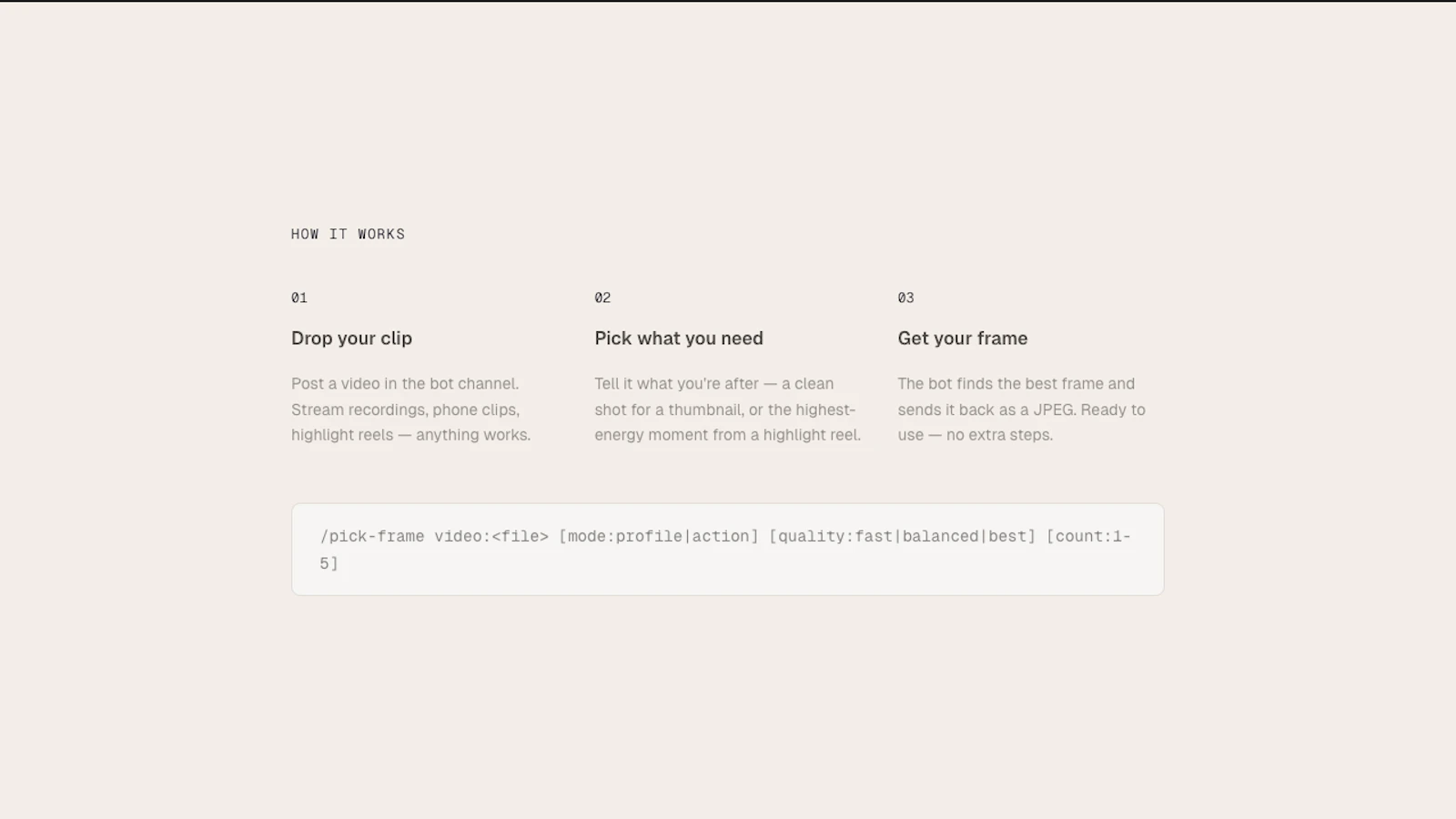The width and height of the screenshot is (1456, 819).
Task: Click the "Tell it what you're after" paragraph
Action: (x=728, y=409)
